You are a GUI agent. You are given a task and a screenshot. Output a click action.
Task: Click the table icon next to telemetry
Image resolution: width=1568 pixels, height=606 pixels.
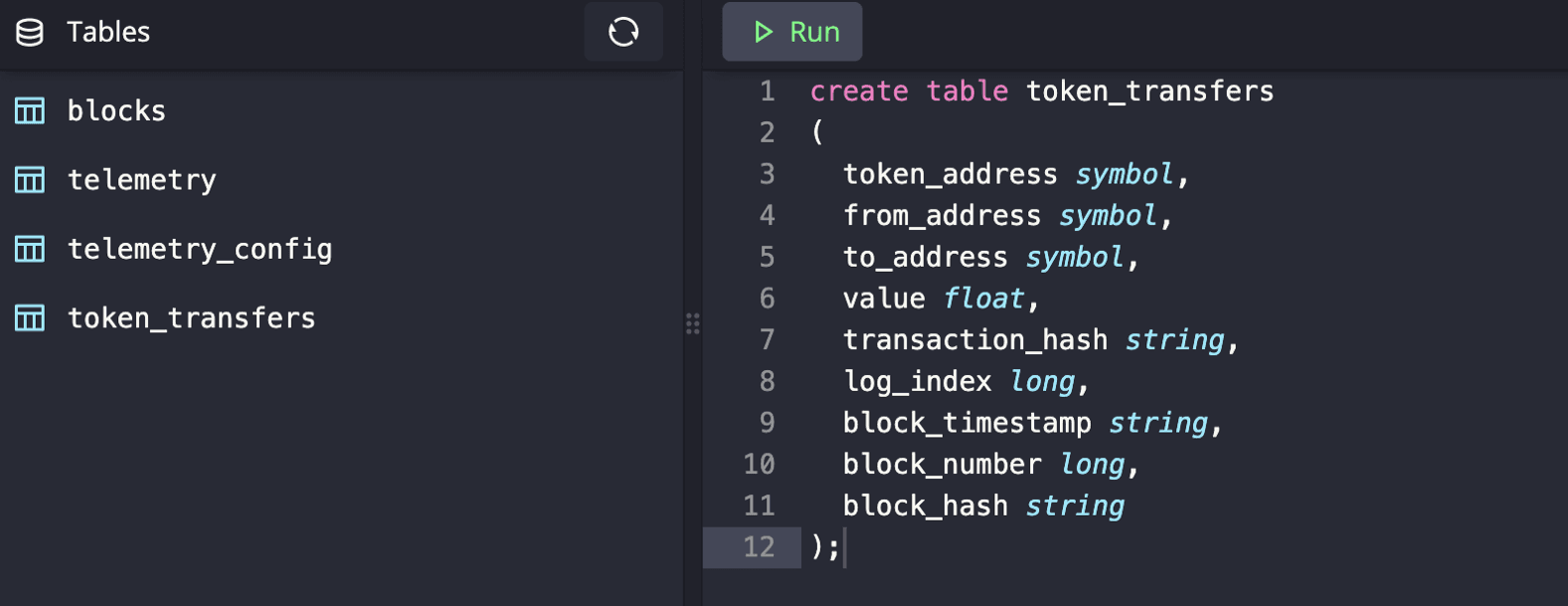click(30, 180)
